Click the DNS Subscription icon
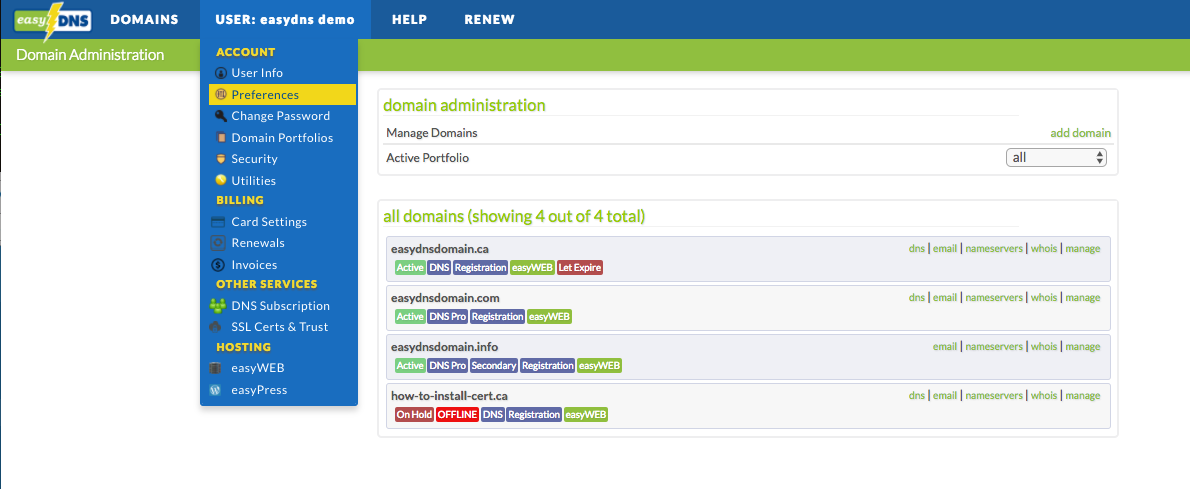The image size is (1190, 489). pos(218,305)
